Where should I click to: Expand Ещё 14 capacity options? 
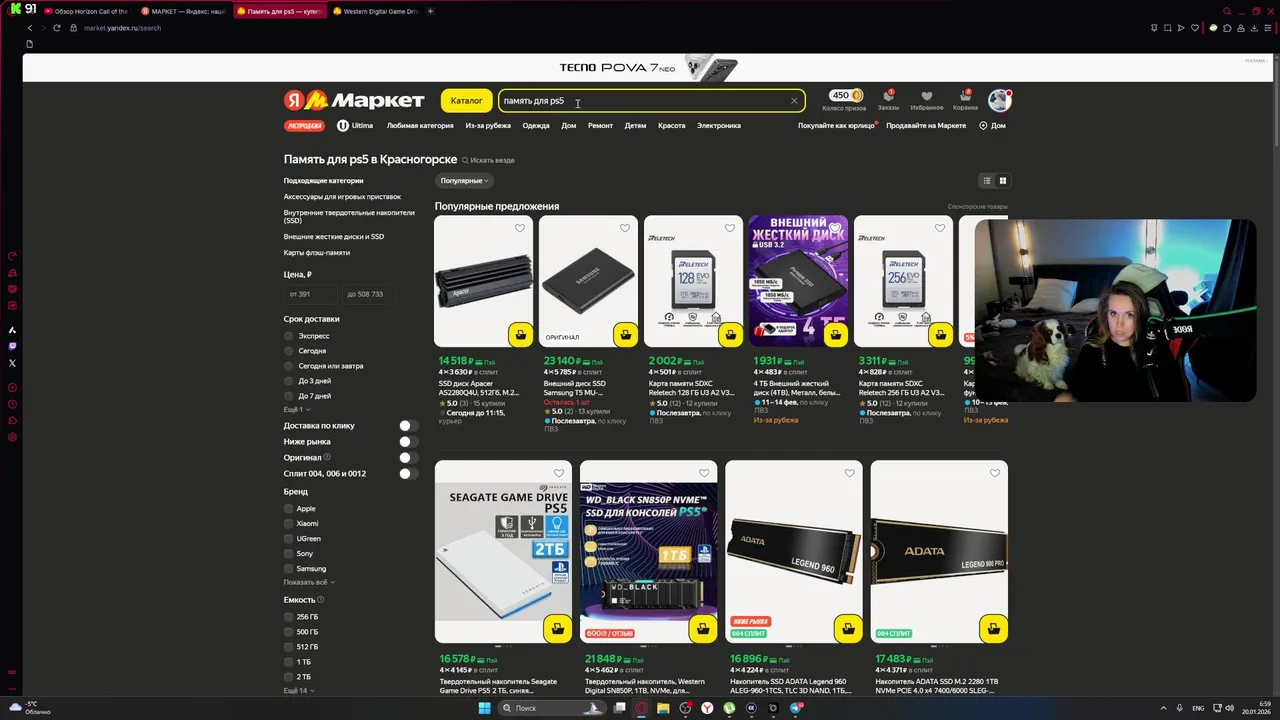(299, 691)
